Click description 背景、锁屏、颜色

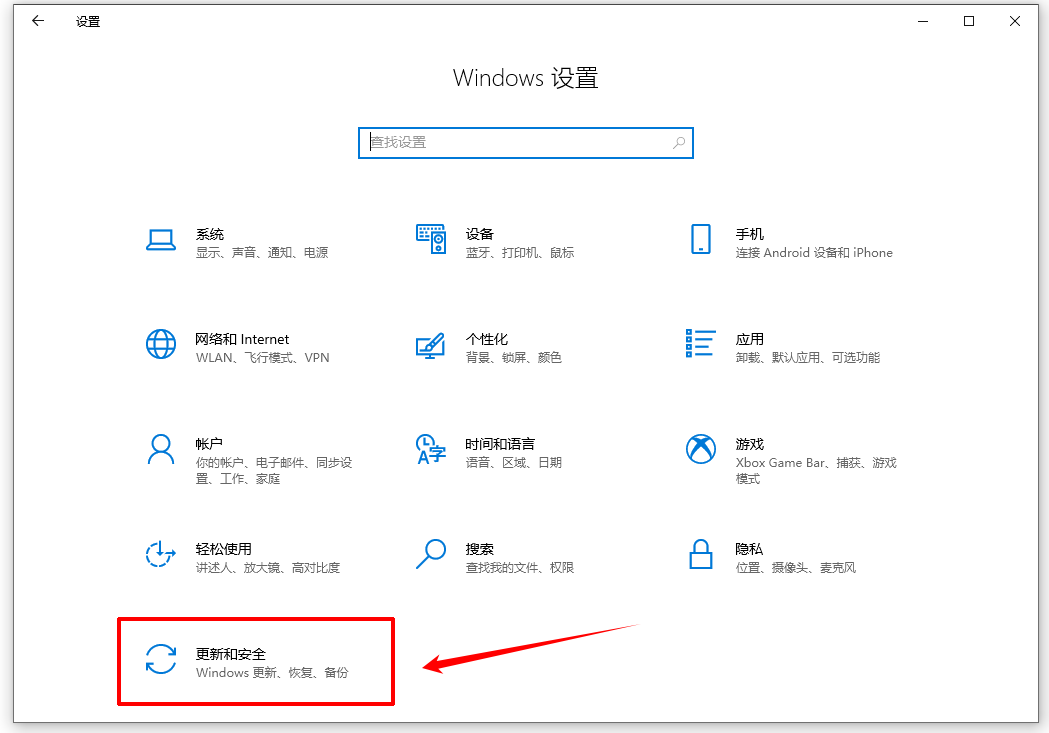(x=513, y=358)
